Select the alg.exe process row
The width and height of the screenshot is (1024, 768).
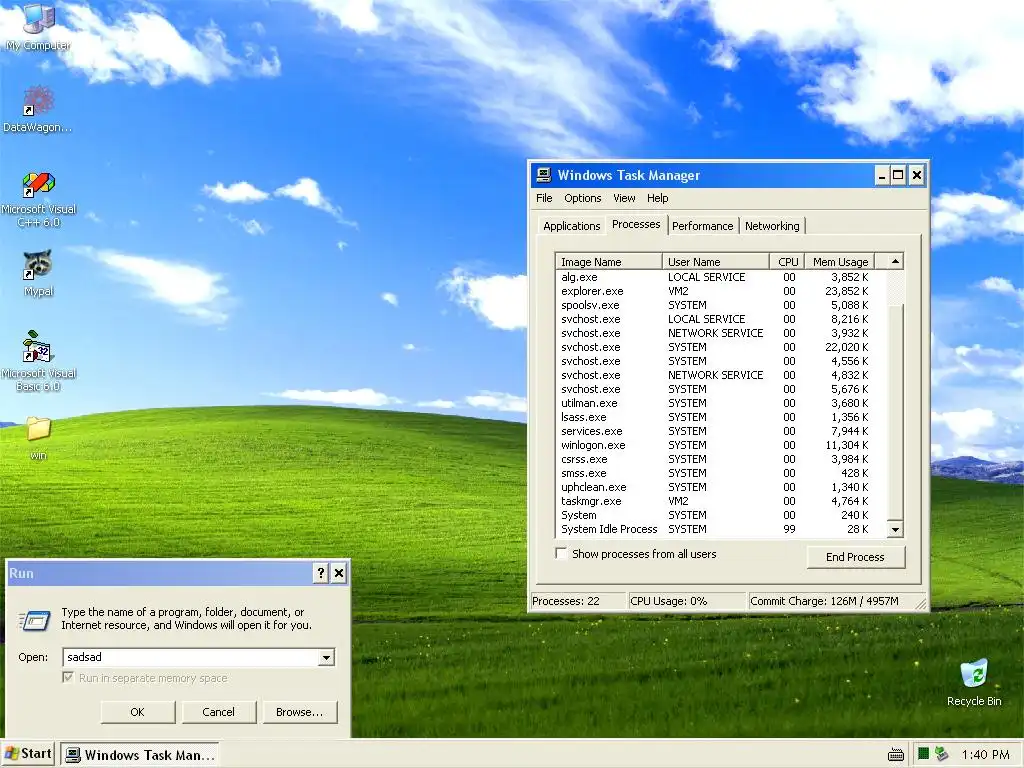click(x=721, y=277)
